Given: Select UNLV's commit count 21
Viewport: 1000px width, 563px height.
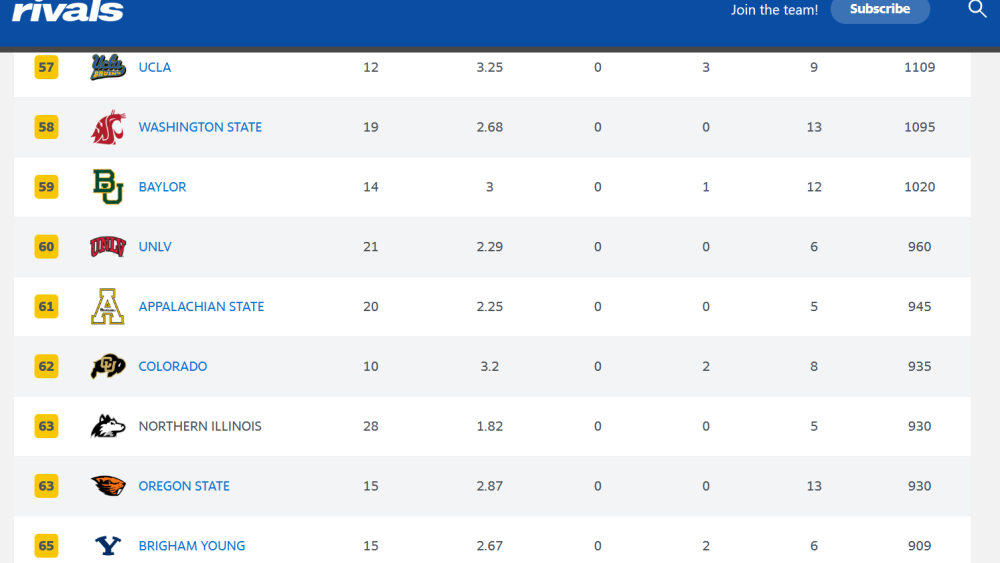Looking at the screenshot, I should (x=371, y=247).
